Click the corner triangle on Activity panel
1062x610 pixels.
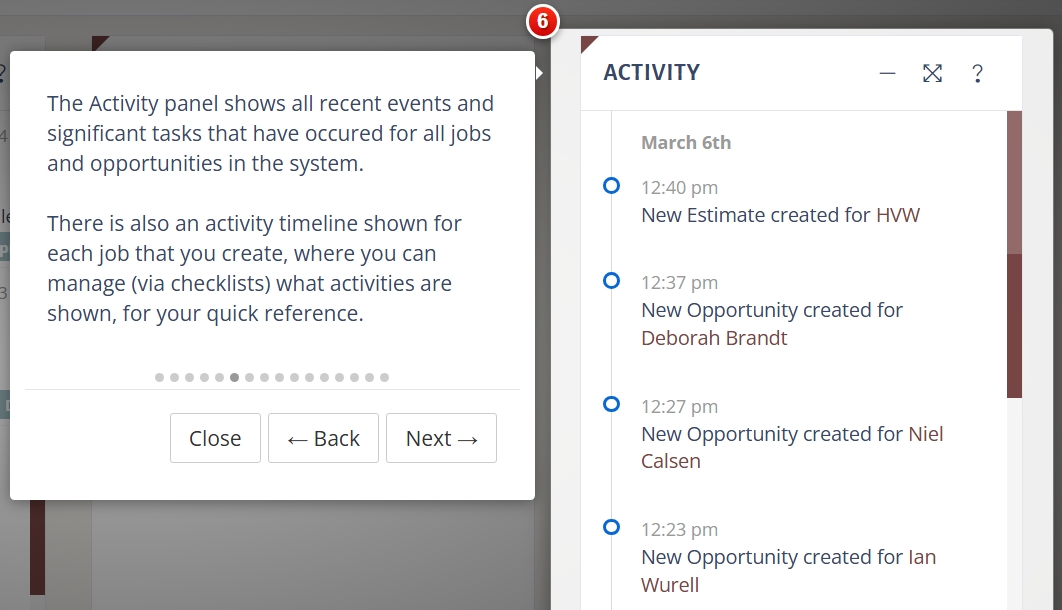click(587, 43)
